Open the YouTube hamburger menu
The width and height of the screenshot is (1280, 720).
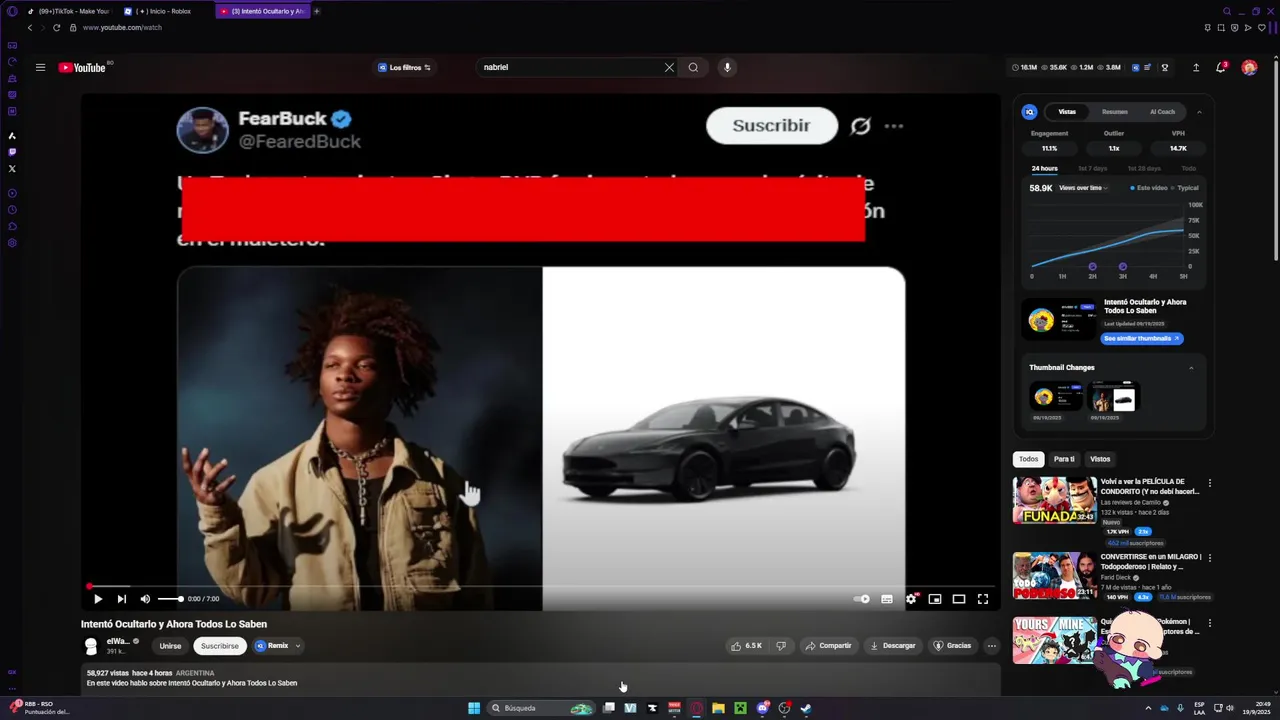(x=40, y=67)
